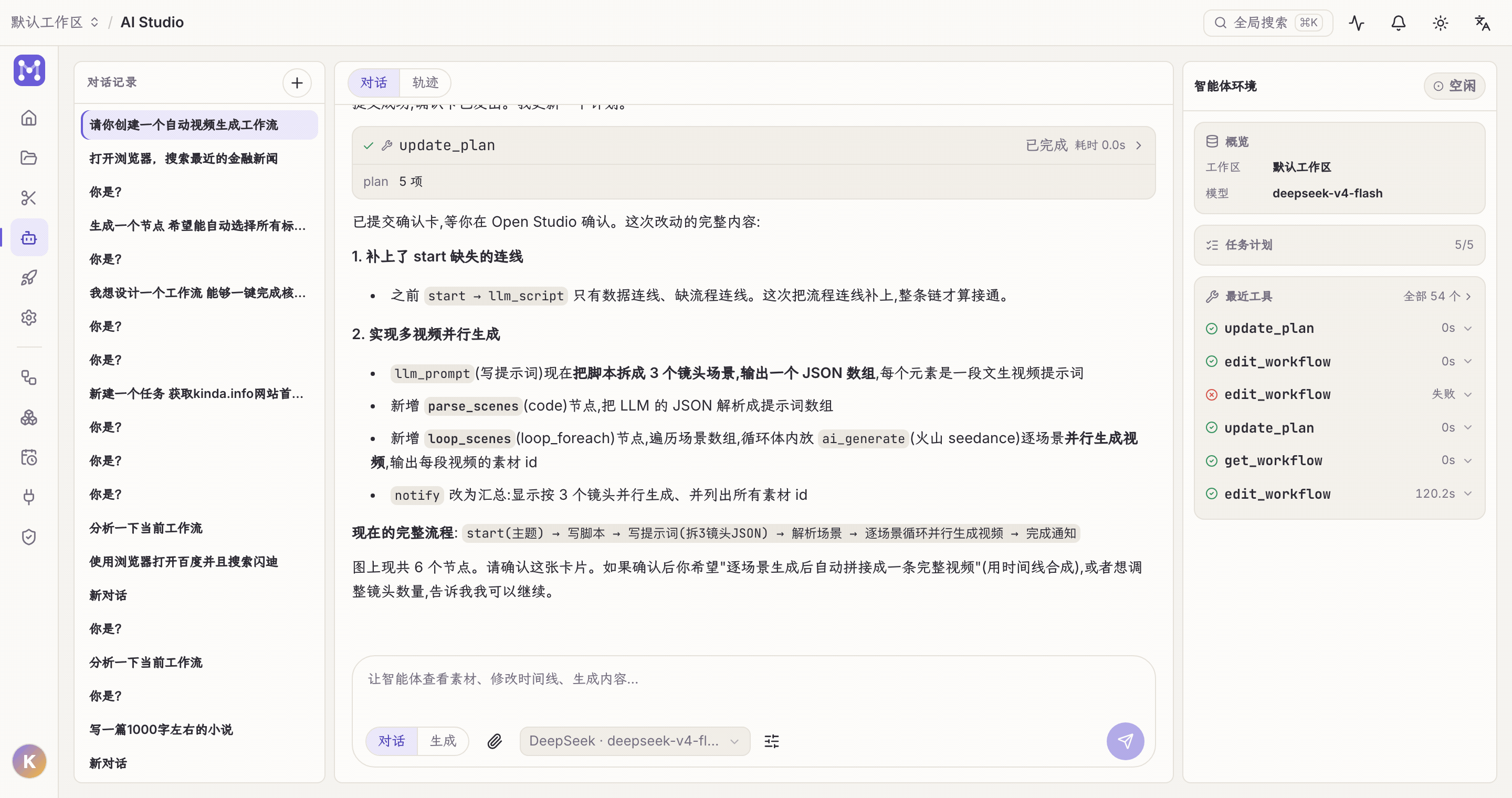Click the wrench icon beside update_plan card
This screenshot has width=1512, height=798.
(x=387, y=145)
